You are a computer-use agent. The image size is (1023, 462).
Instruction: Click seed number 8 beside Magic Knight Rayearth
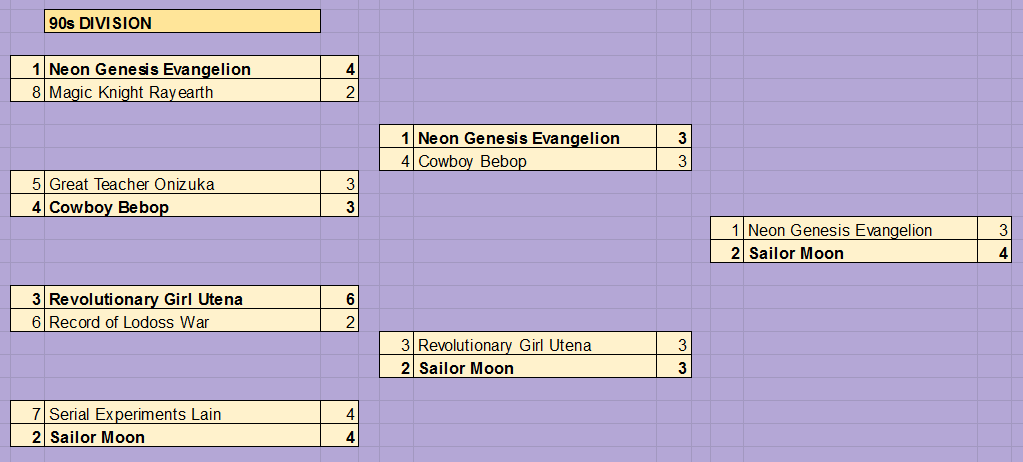click(27, 91)
